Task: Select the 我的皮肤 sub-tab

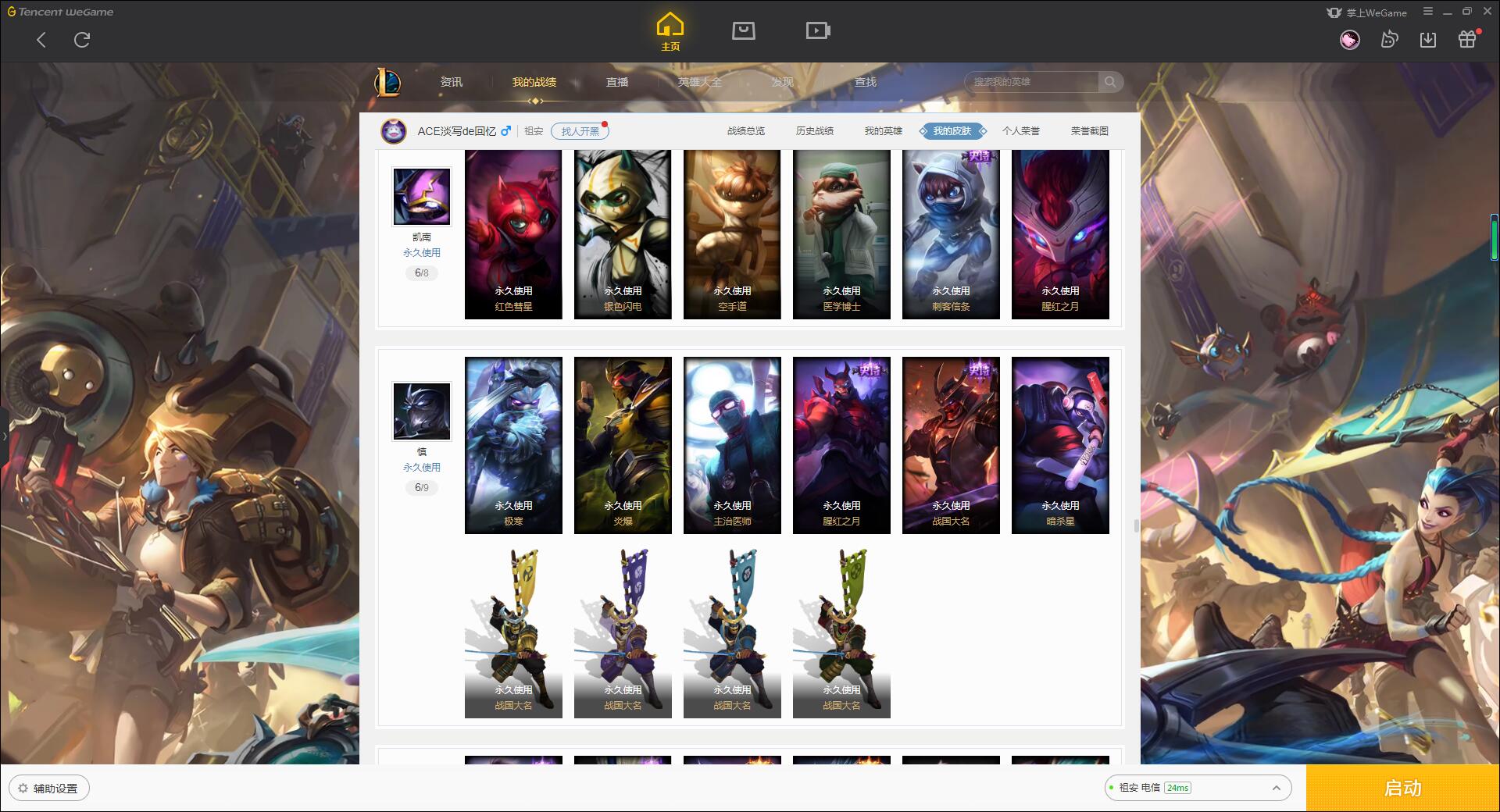Action: point(952,131)
